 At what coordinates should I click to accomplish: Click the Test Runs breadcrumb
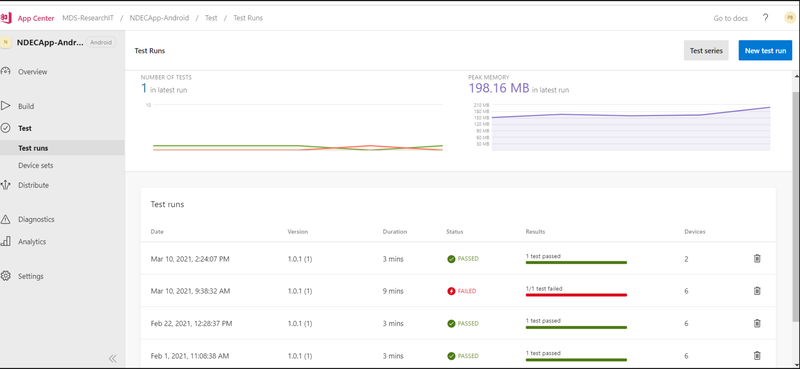(x=248, y=18)
